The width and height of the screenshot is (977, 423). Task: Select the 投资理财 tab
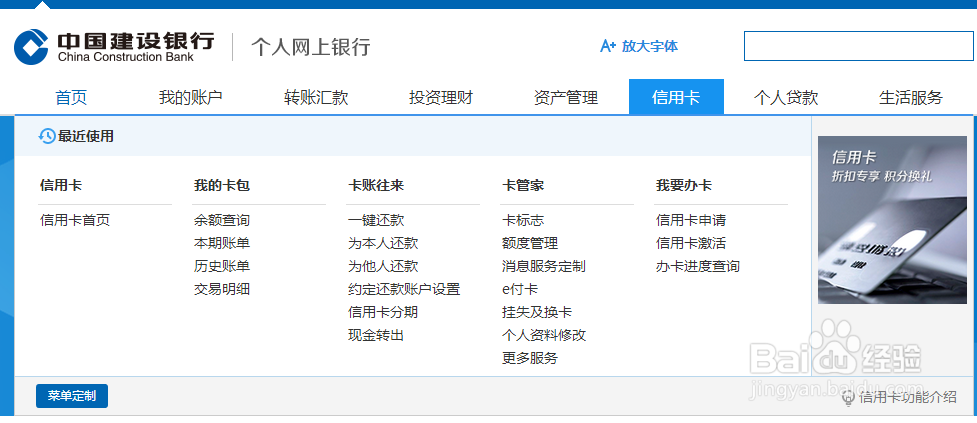coord(441,97)
